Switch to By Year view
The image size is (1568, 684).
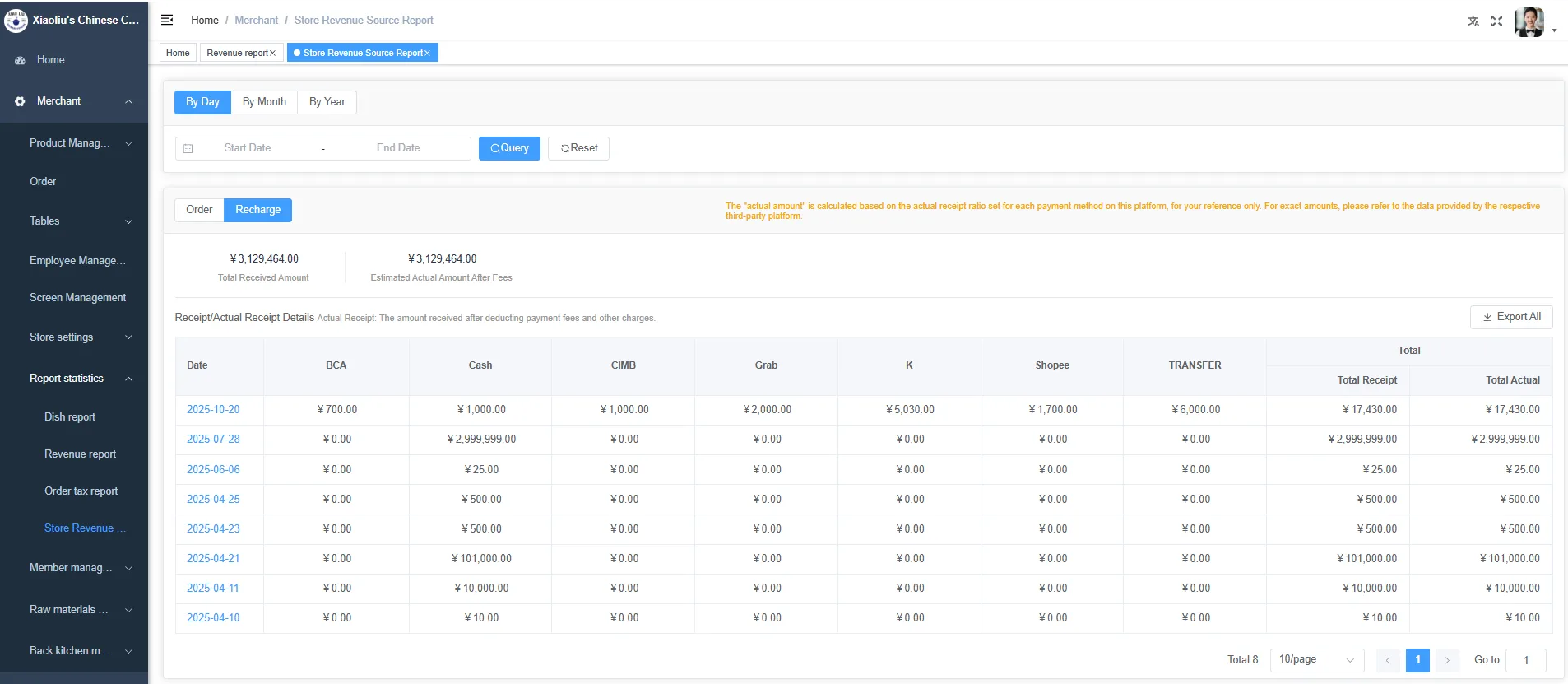tap(327, 102)
